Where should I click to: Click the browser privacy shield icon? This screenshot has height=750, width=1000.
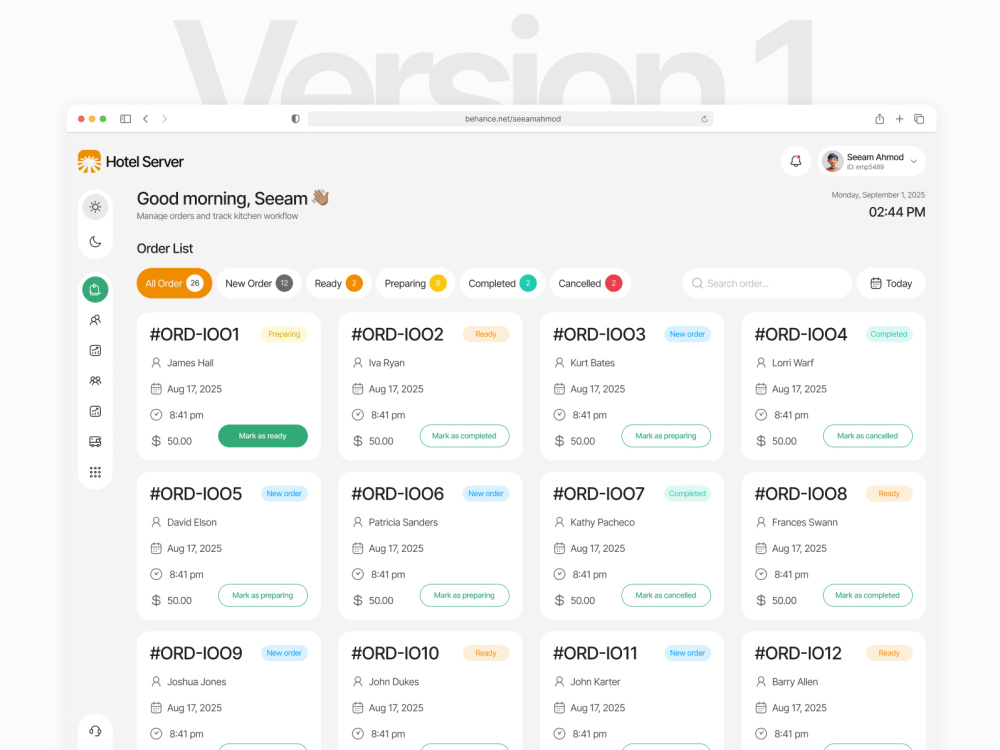pyautogui.click(x=295, y=119)
